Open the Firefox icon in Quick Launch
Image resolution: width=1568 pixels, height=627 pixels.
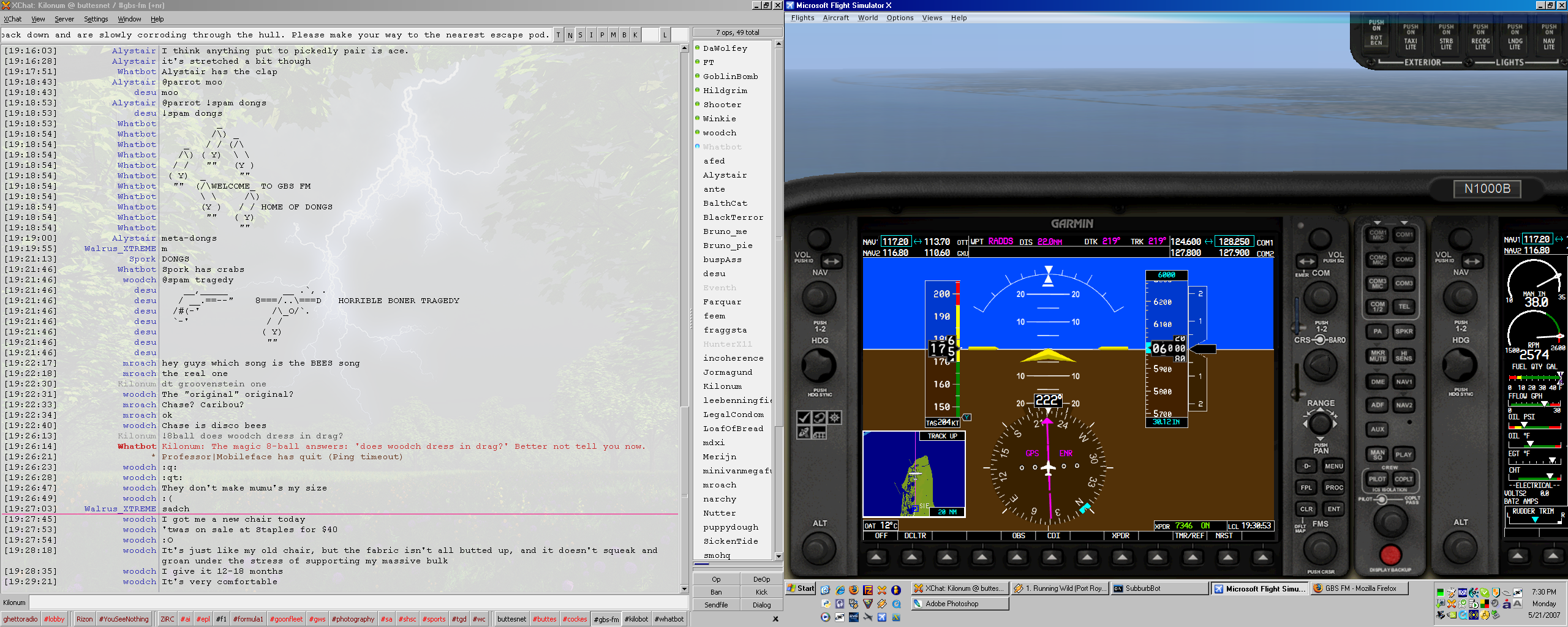pos(854,590)
